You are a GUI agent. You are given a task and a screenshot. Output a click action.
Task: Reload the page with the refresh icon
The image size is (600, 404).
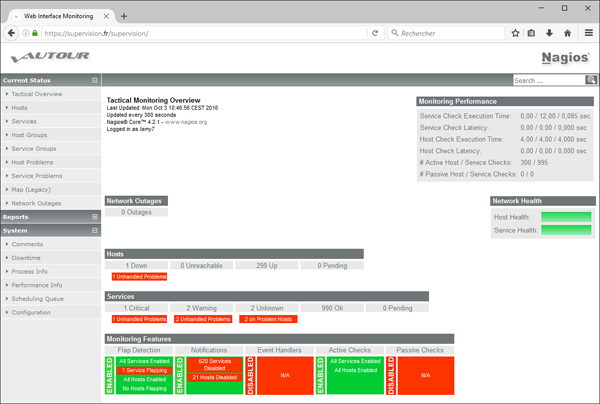point(375,33)
